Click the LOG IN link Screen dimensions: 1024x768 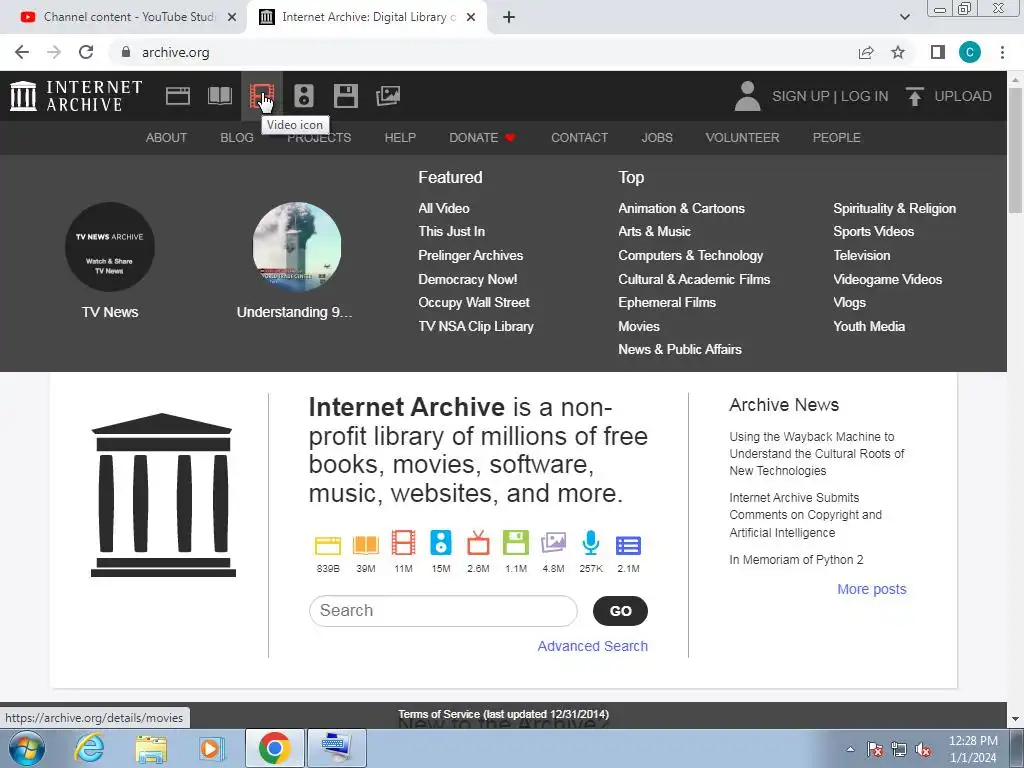864,96
